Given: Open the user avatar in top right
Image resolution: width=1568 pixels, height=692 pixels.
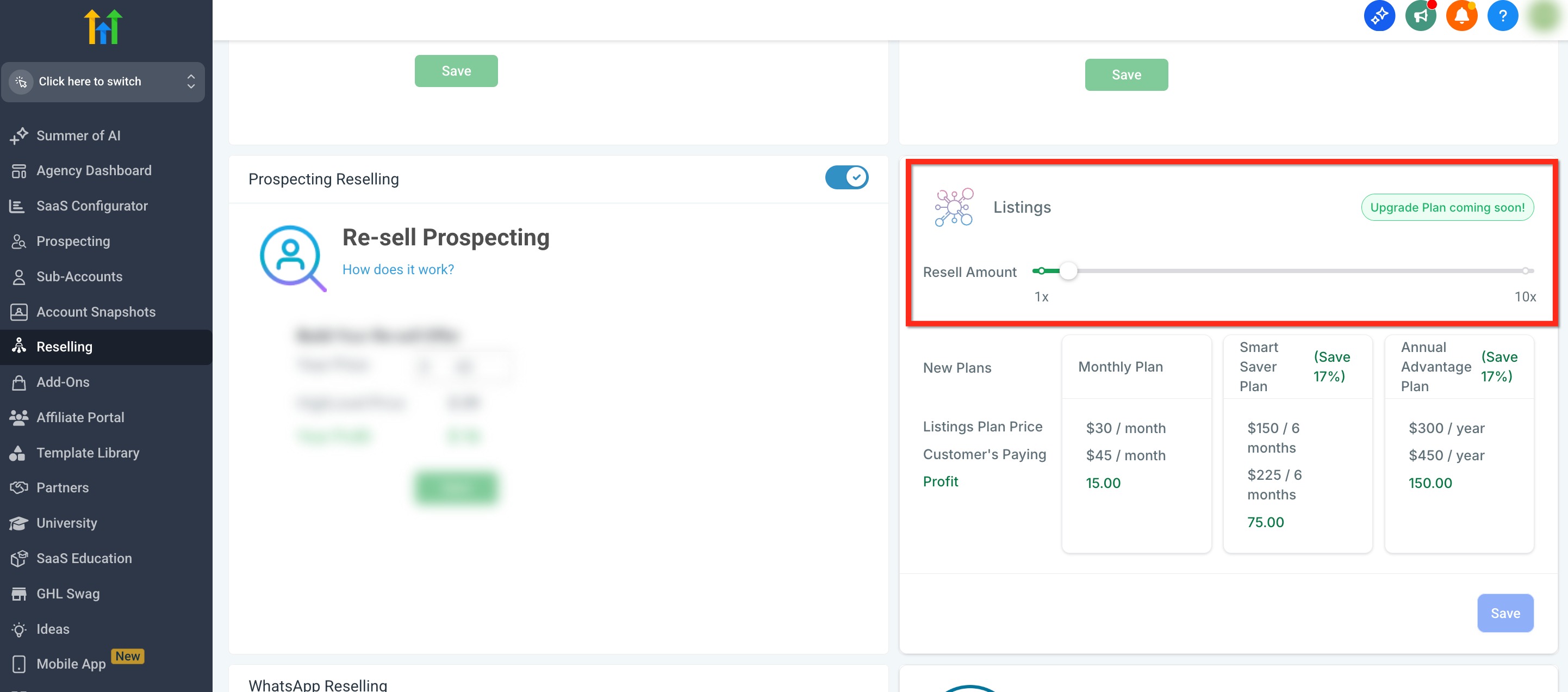Looking at the screenshot, I should [1543, 16].
